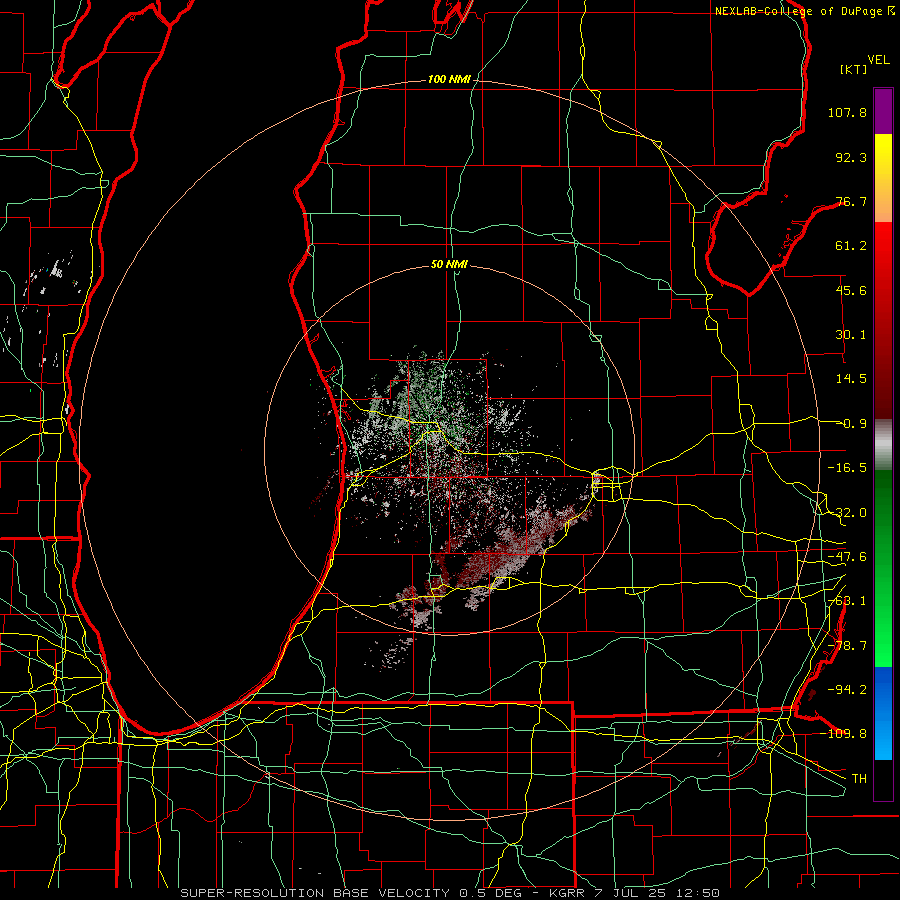Click the bright red segment of color bar
The height and width of the screenshot is (900, 900).
click(x=883, y=320)
